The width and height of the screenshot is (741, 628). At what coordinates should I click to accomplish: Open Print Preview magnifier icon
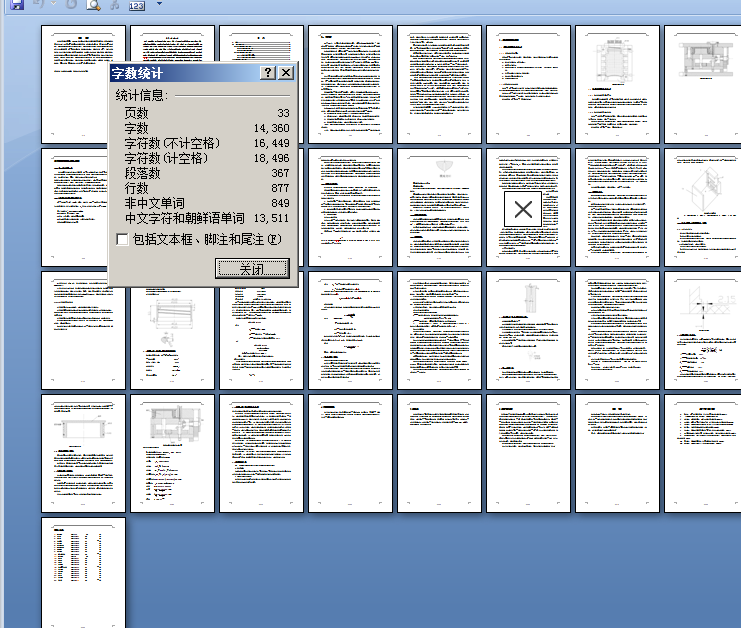point(94,5)
